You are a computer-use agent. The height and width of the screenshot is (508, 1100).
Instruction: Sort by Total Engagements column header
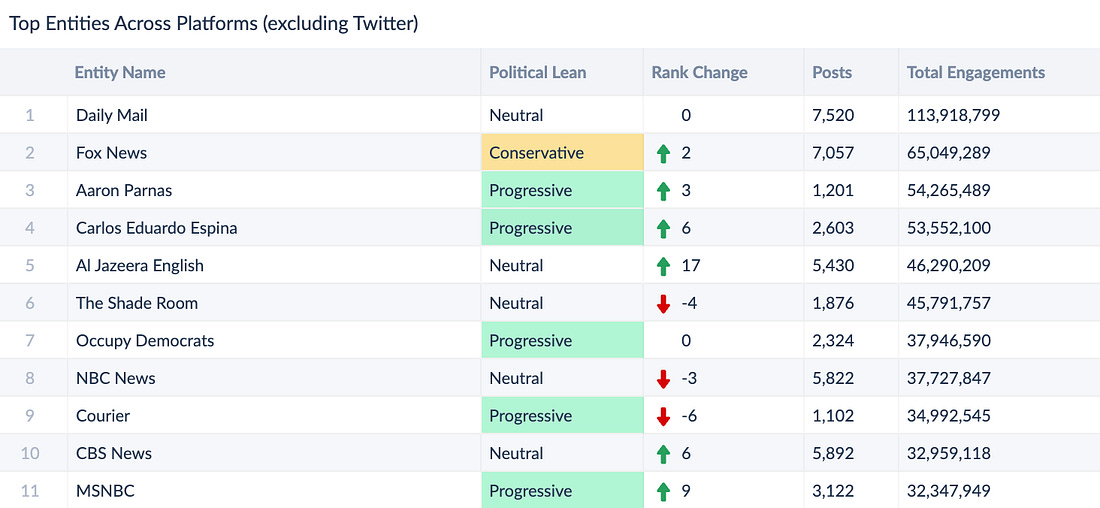pos(975,72)
